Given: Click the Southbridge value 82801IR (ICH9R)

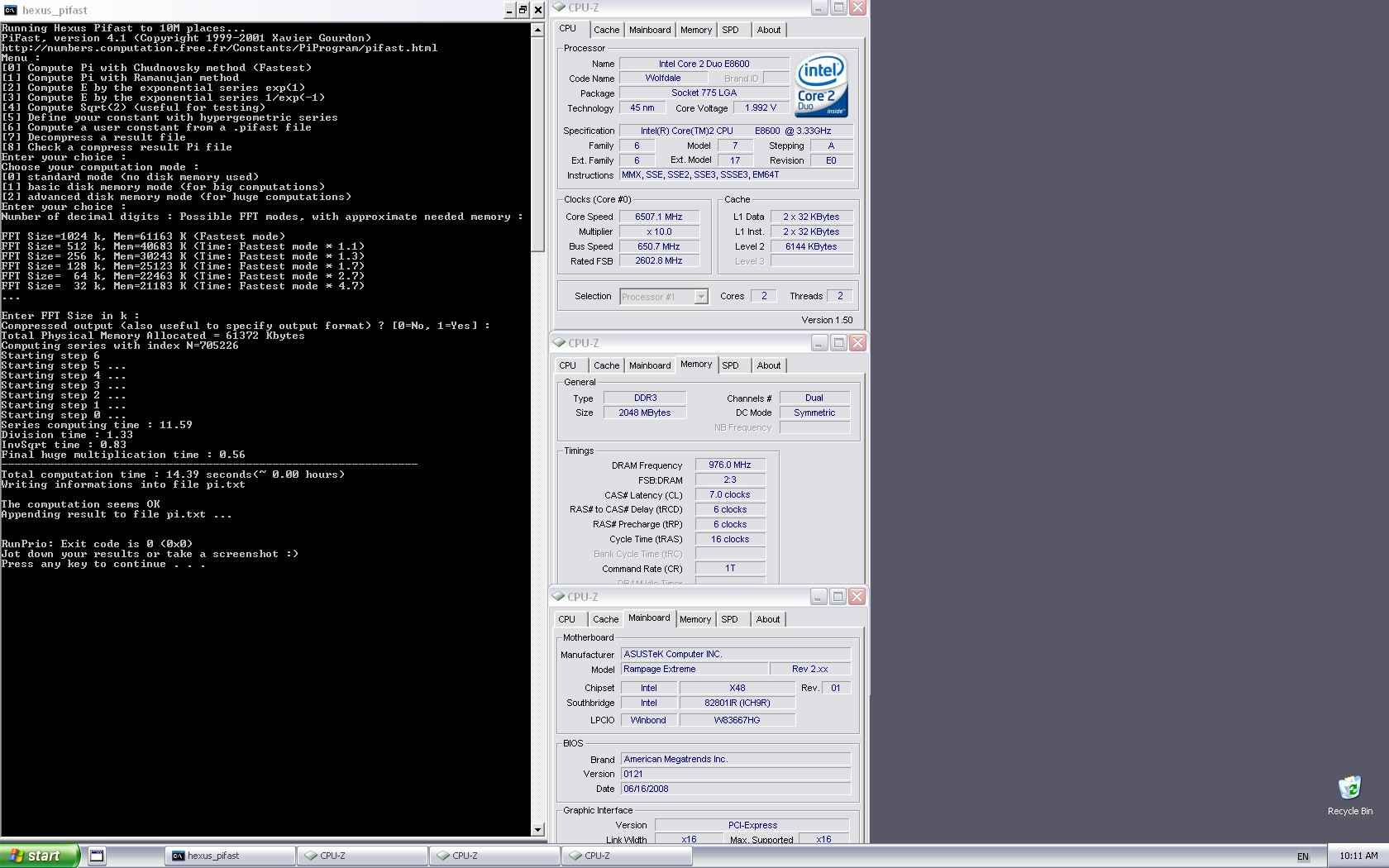Looking at the screenshot, I should pos(737,703).
